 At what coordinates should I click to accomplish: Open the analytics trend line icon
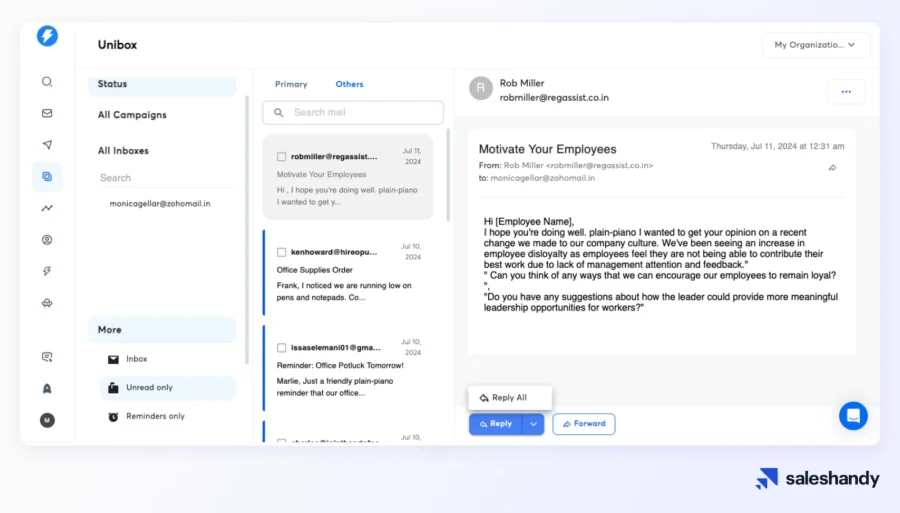click(47, 208)
